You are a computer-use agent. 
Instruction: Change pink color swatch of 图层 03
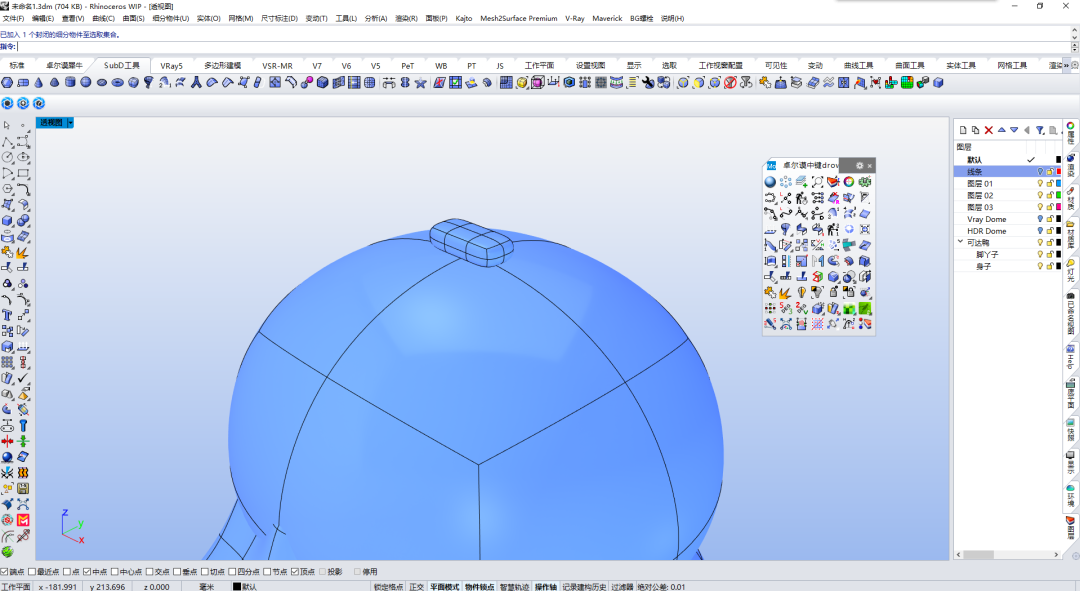tap(1059, 207)
